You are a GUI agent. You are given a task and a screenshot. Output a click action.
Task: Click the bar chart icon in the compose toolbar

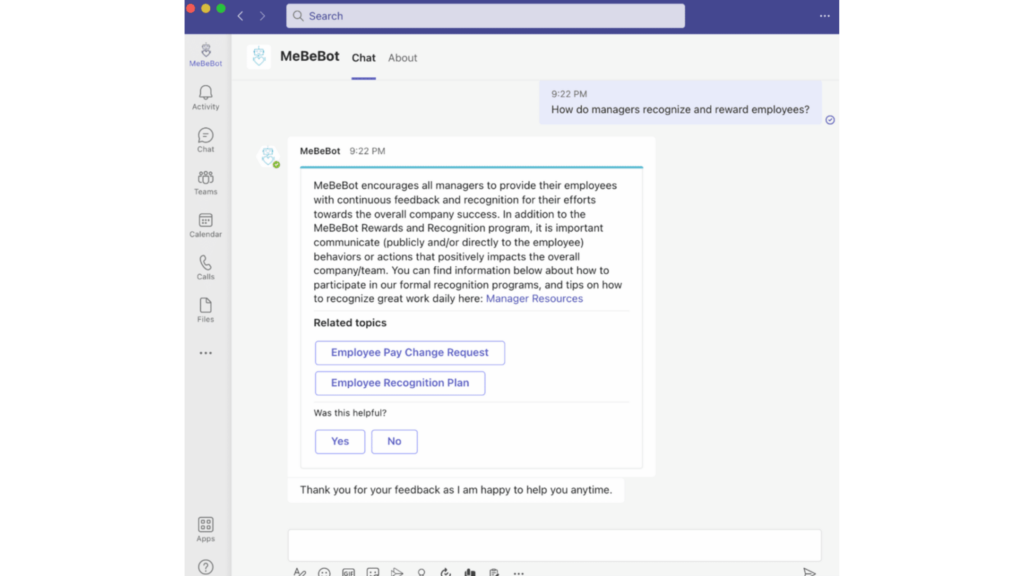[470, 571]
